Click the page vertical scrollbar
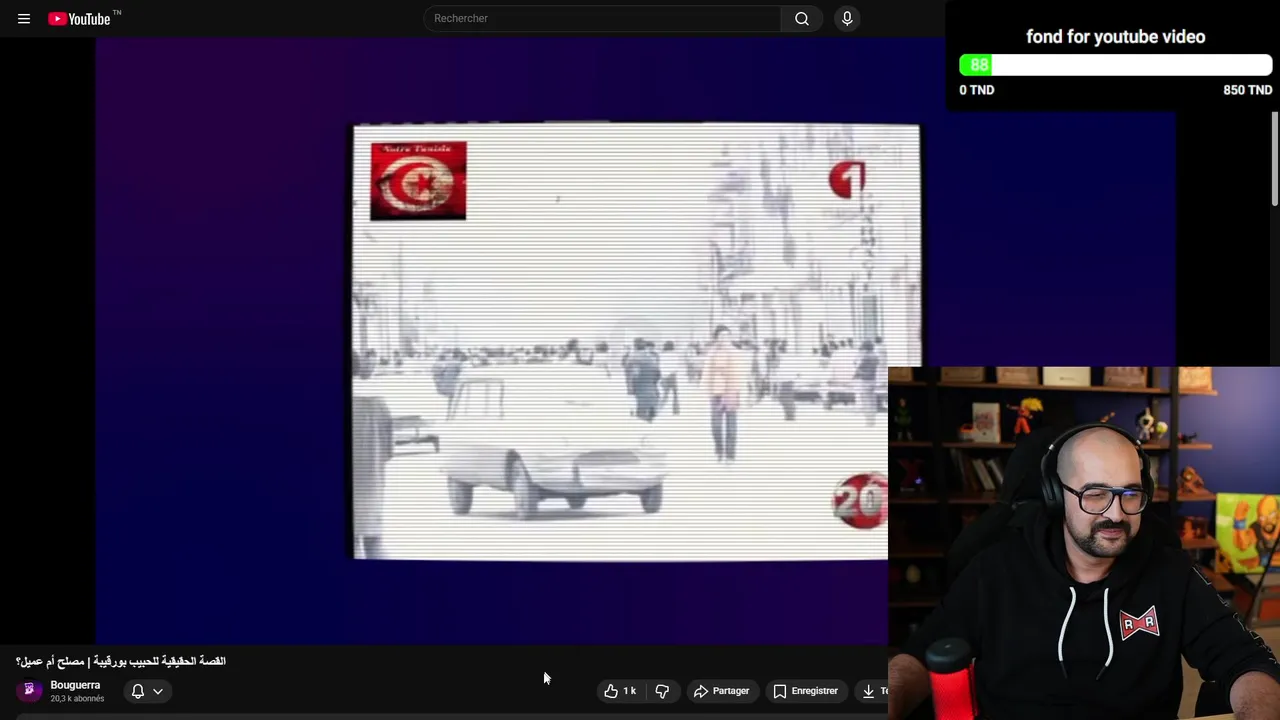Image resolution: width=1280 pixels, height=720 pixels. click(1274, 160)
